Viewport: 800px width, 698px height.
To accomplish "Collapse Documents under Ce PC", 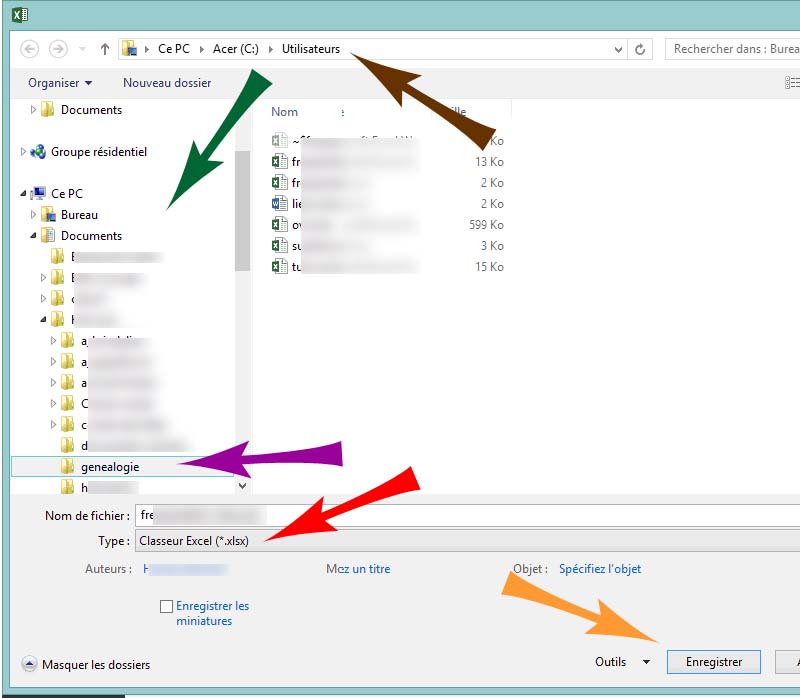I will 33,235.
